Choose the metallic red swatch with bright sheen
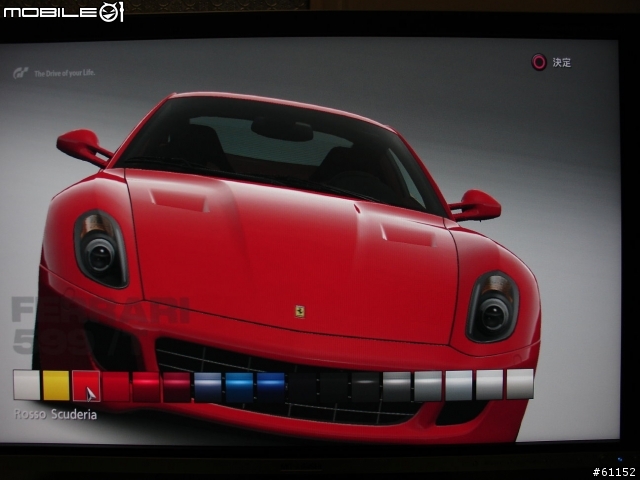640x480 pixels. 146,387
